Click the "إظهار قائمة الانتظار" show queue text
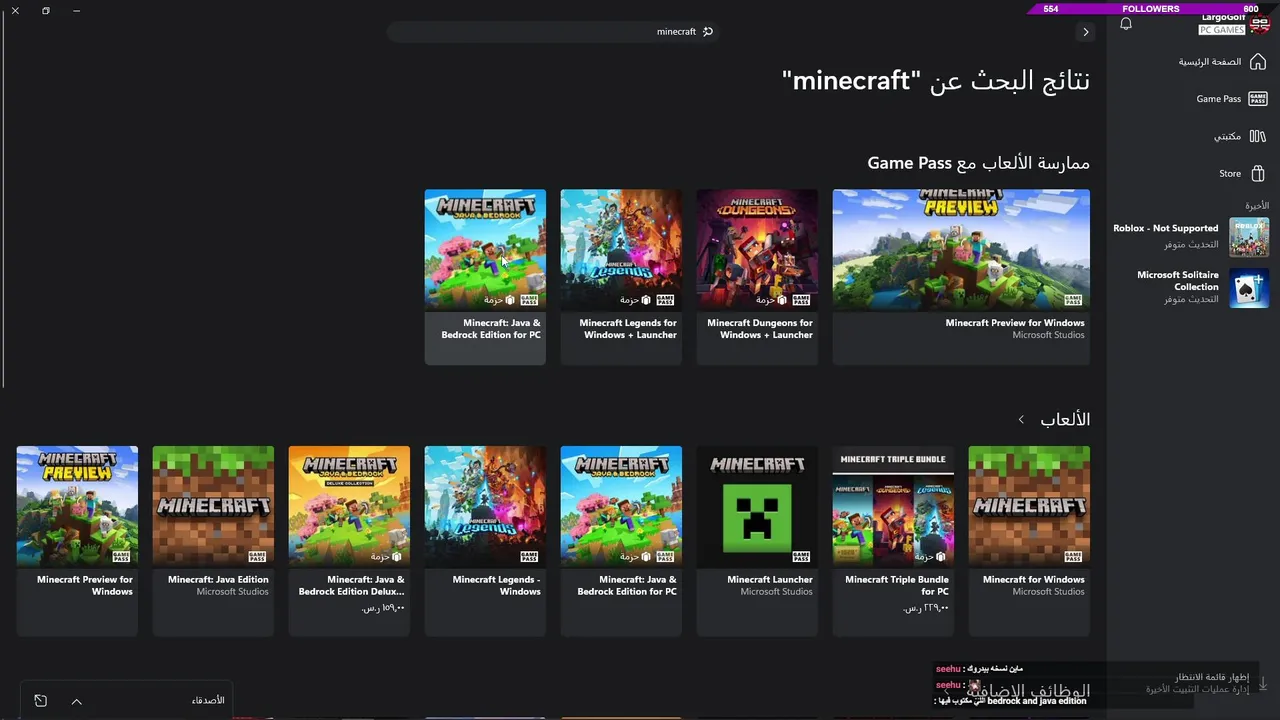The image size is (1280, 720). [x=1212, y=677]
